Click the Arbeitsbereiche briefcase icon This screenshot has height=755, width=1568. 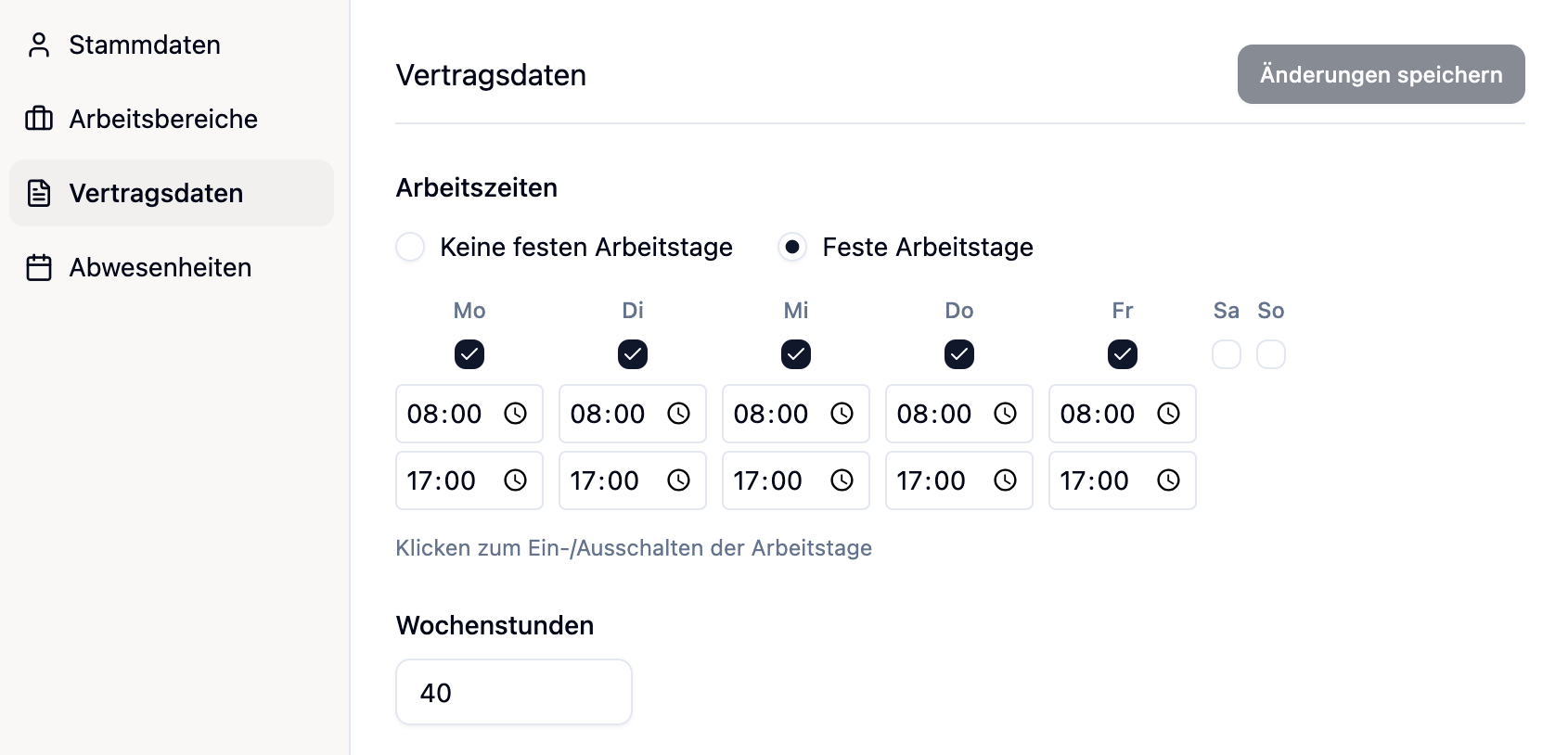click(39, 119)
